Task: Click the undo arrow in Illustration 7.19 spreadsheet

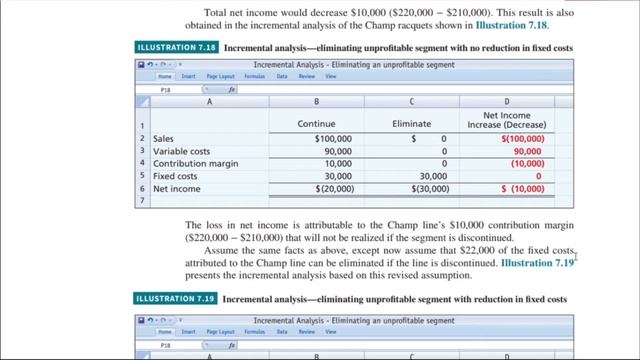Action: click(x=150, y=320)
